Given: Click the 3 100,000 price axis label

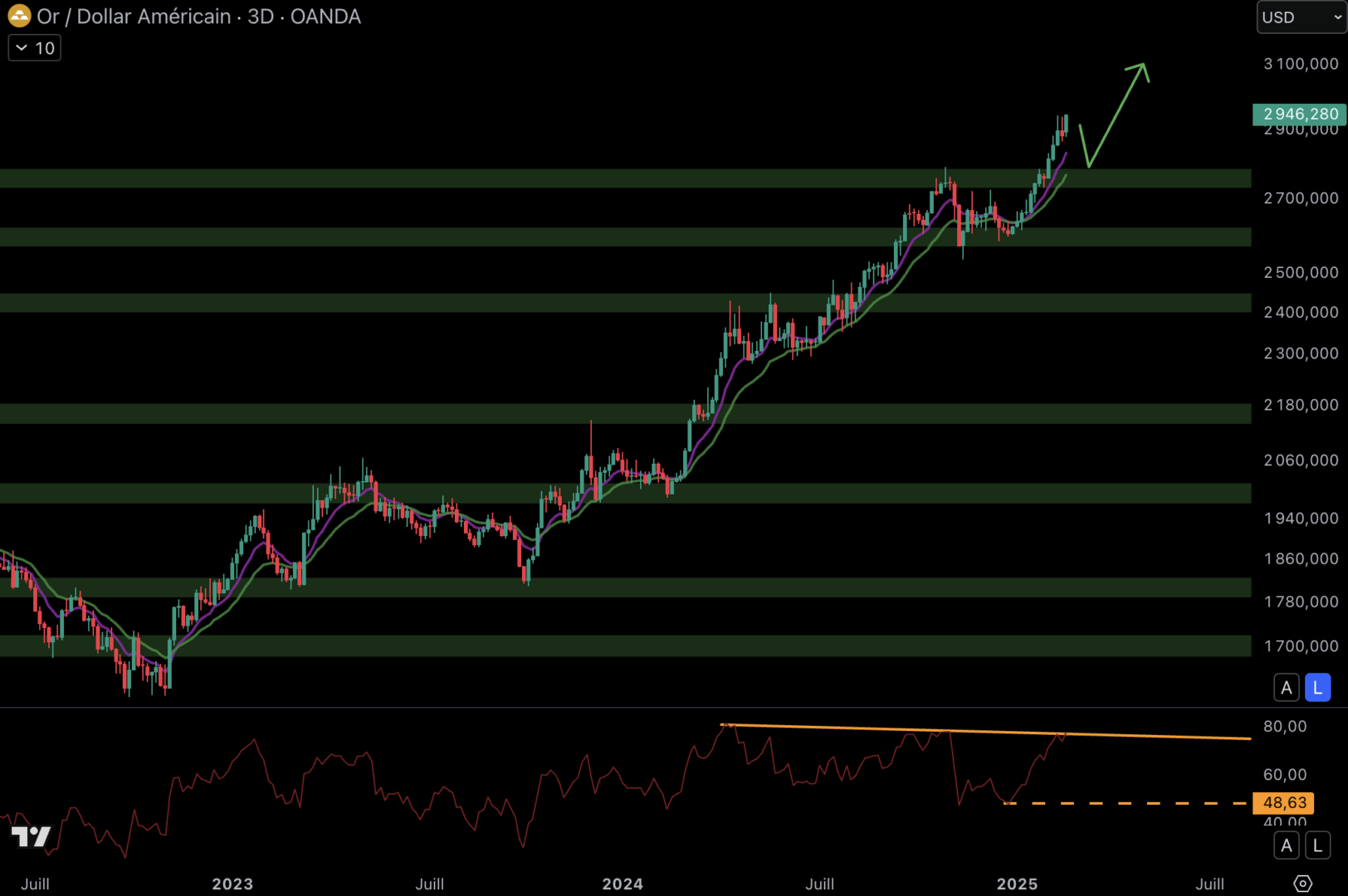Looking at the screenshot, I should click(x=1301, y=64).
